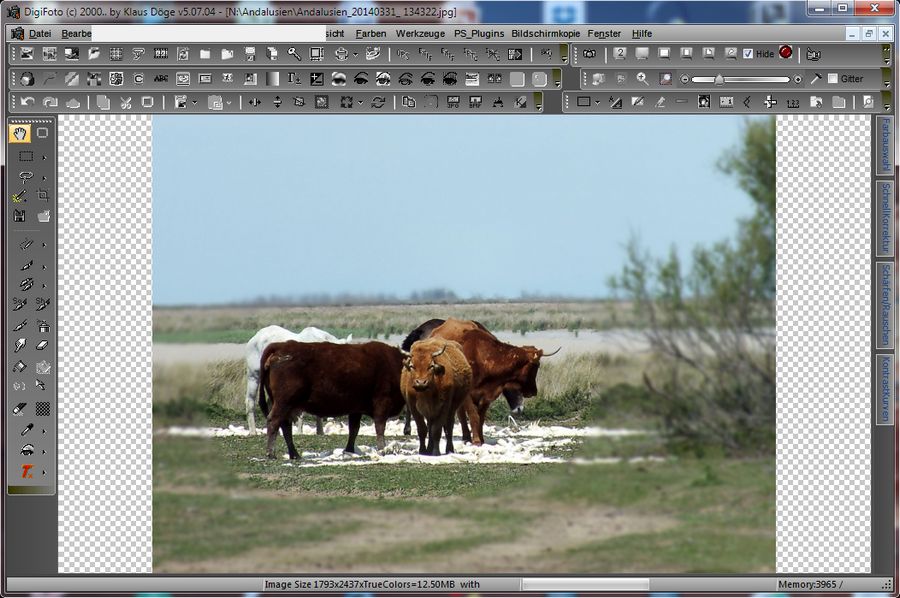The image size is (900, 598).
Task: Open the PS_Plugins menu
Action: 479,33
